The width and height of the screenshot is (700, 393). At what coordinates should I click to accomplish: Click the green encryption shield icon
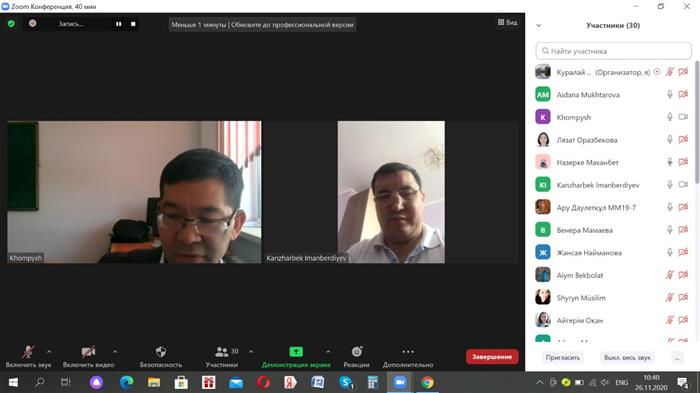pos(11,24)
